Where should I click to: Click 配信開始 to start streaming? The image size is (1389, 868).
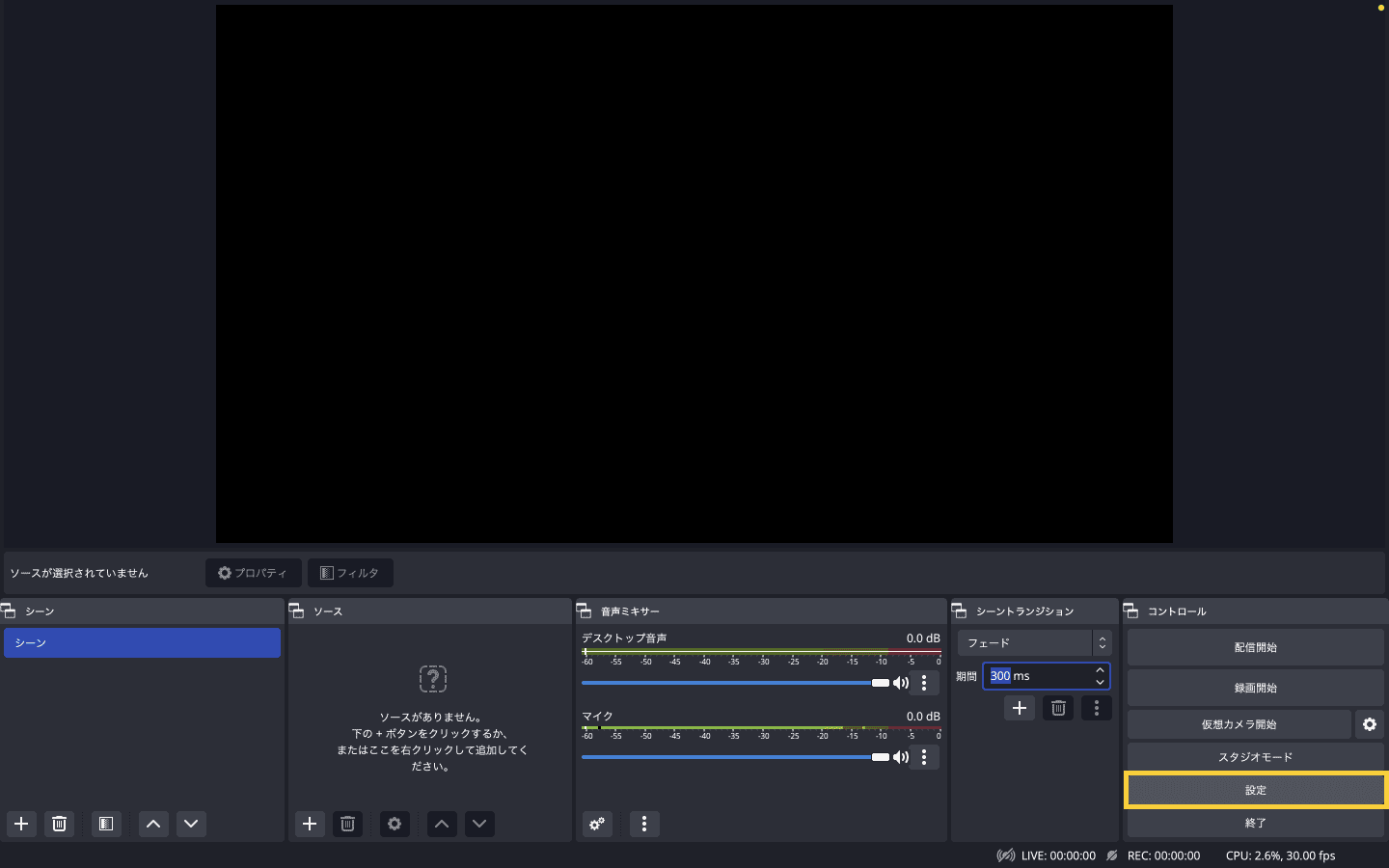[x=1255, y=647]
